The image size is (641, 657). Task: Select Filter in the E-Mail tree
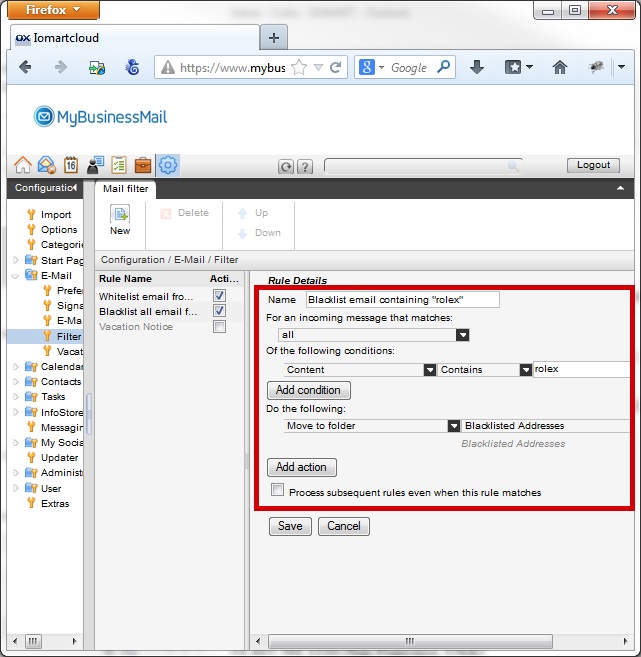69,337
